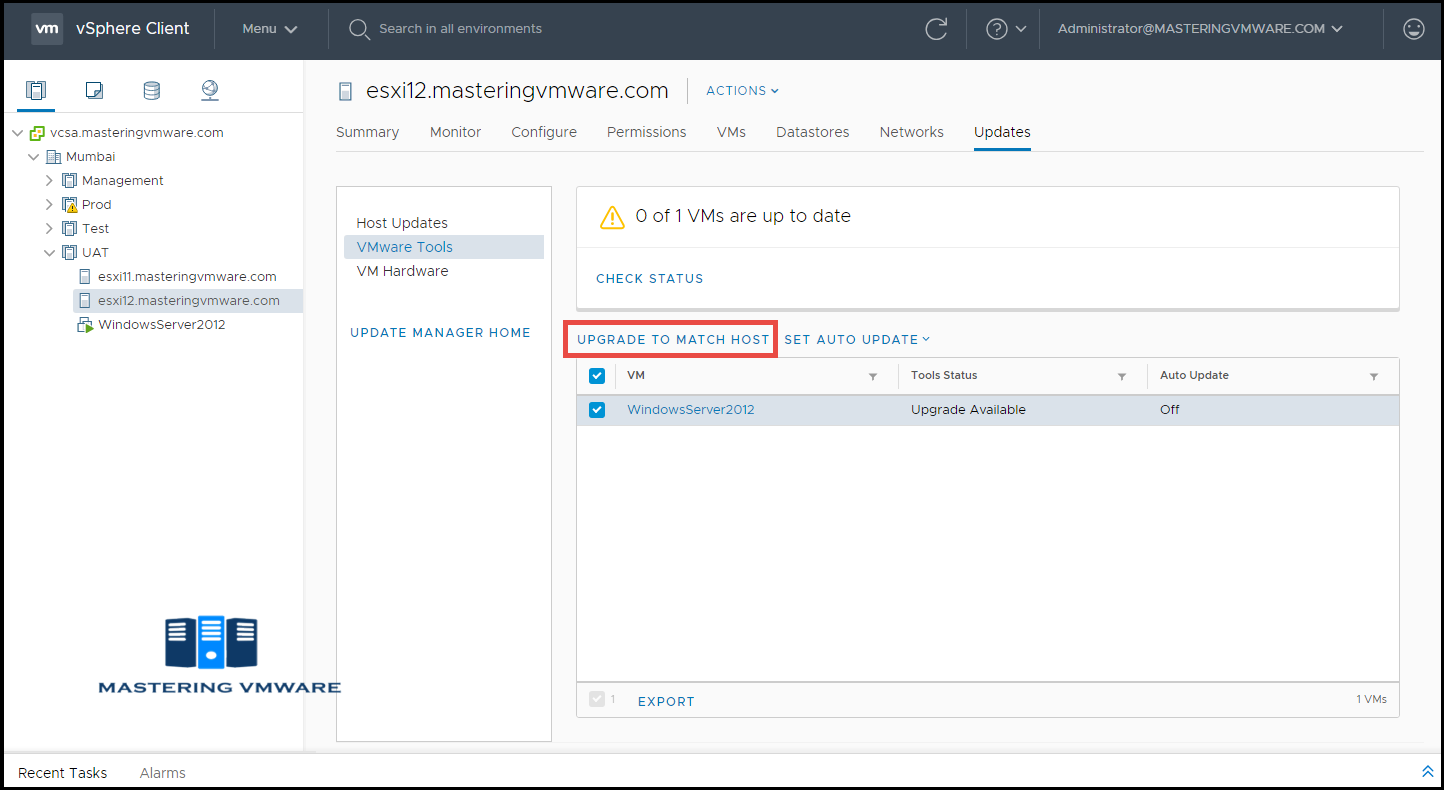Image resolution: width=1444 pixels, height=790 pixels.
Task: Click the datacenter icon beside Mumbai
Action: pos(53,157)
